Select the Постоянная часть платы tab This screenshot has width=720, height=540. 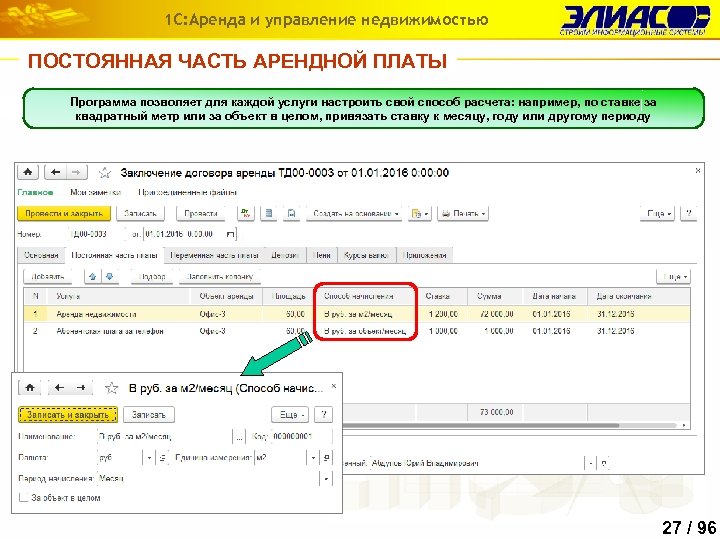click(x=114, y=255)
